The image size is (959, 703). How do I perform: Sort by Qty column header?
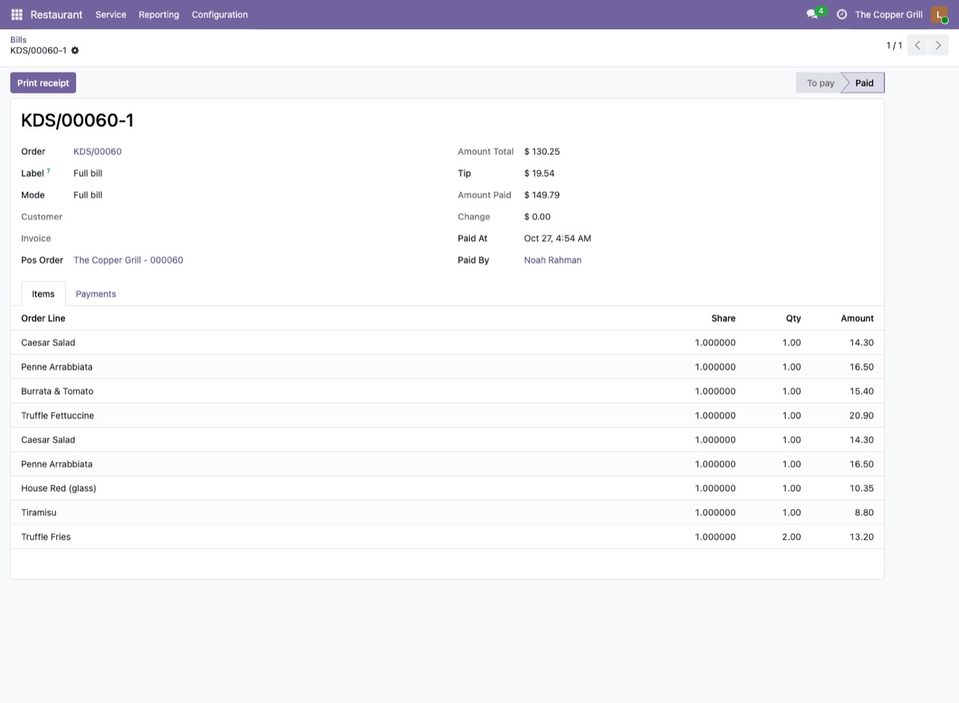point(793,318)
